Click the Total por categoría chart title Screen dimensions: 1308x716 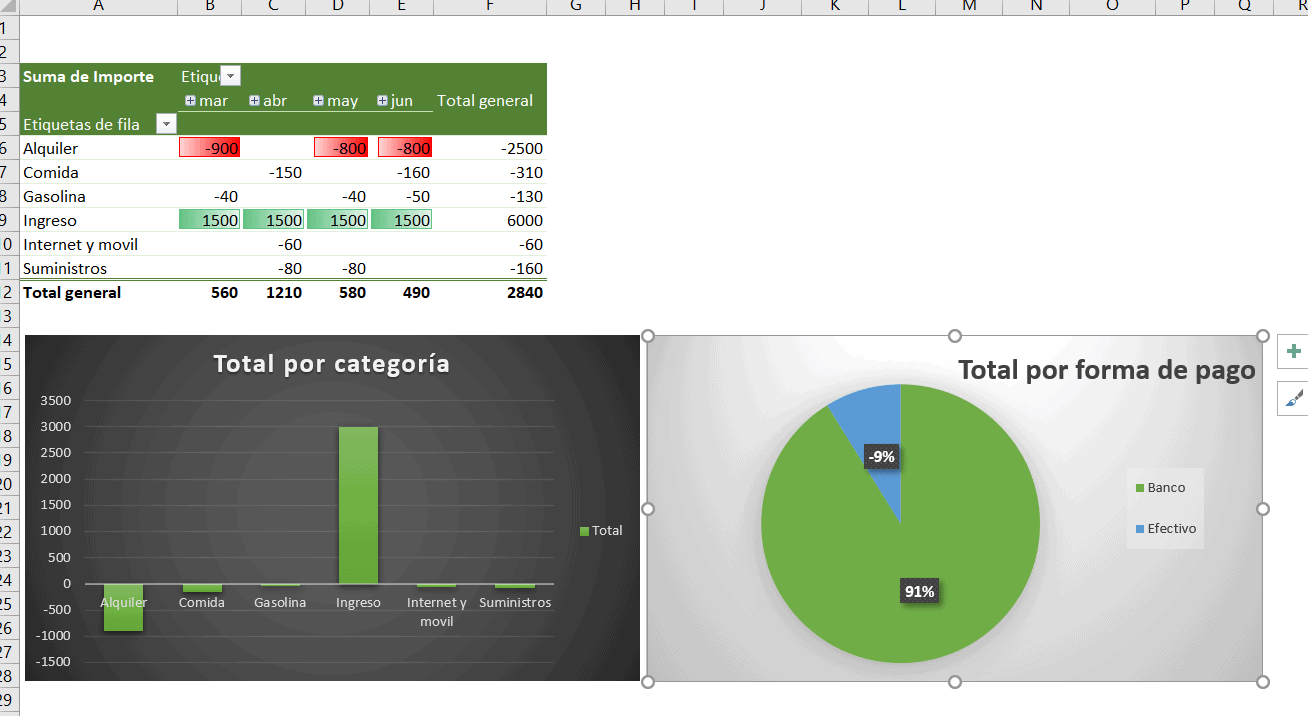click(332, 364)
